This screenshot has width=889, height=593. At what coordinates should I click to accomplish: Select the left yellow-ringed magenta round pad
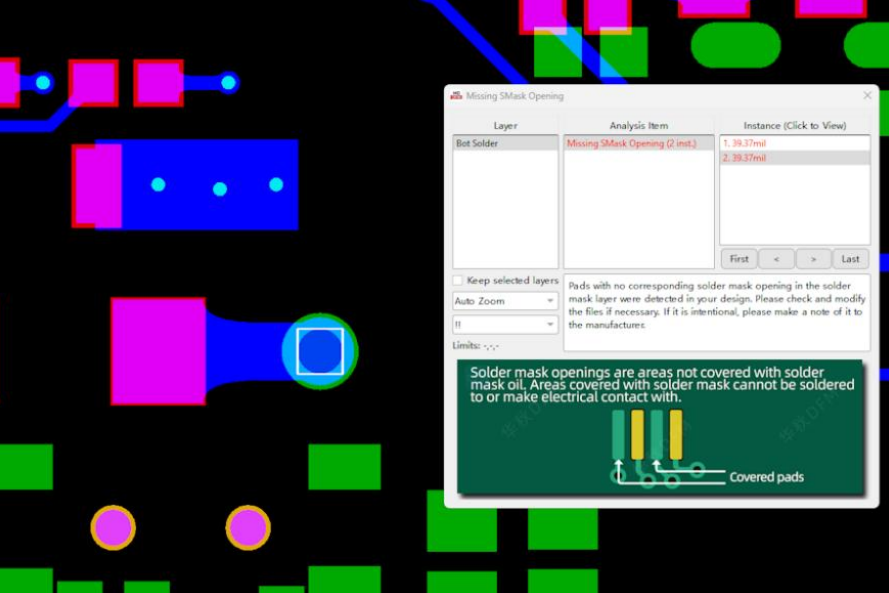tap(113, 527)
